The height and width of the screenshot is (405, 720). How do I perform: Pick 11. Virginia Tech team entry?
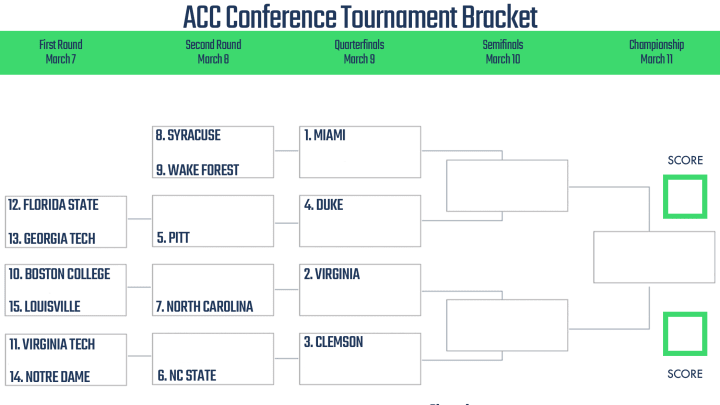click(52, 344)
